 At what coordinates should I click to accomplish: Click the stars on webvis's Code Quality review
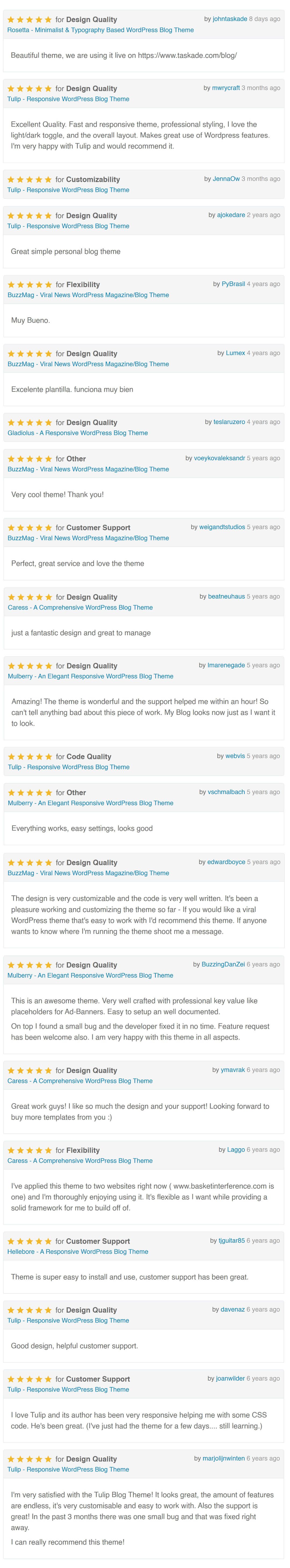pyautogui.click(x=30, y=757)
